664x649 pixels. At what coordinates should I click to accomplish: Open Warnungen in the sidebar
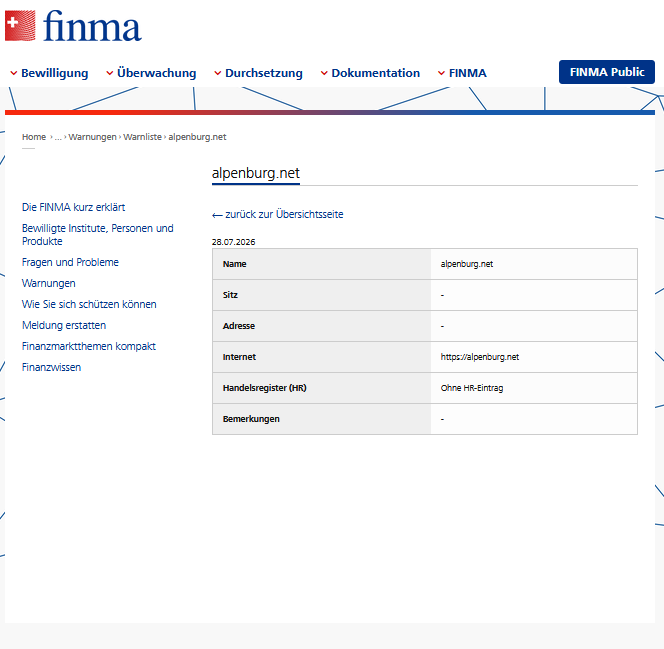point(49,283)
